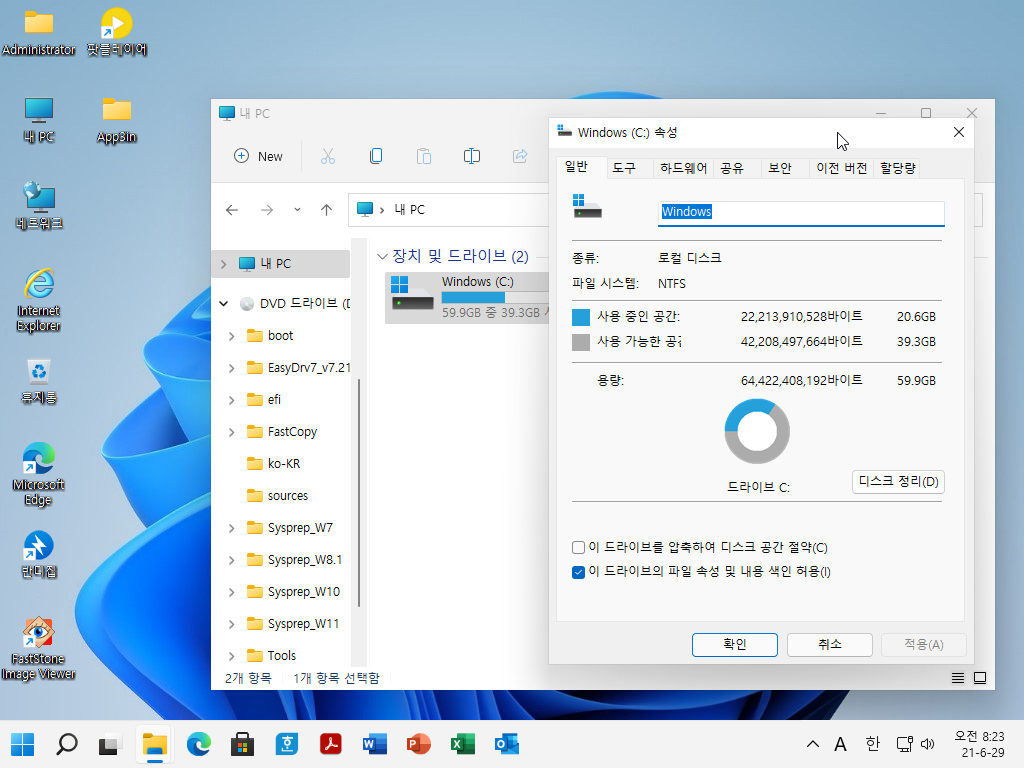The width and height of the screenshot is (1024, 768).
Task: Enable drive compression to save disk space
Action: (578, 547)
